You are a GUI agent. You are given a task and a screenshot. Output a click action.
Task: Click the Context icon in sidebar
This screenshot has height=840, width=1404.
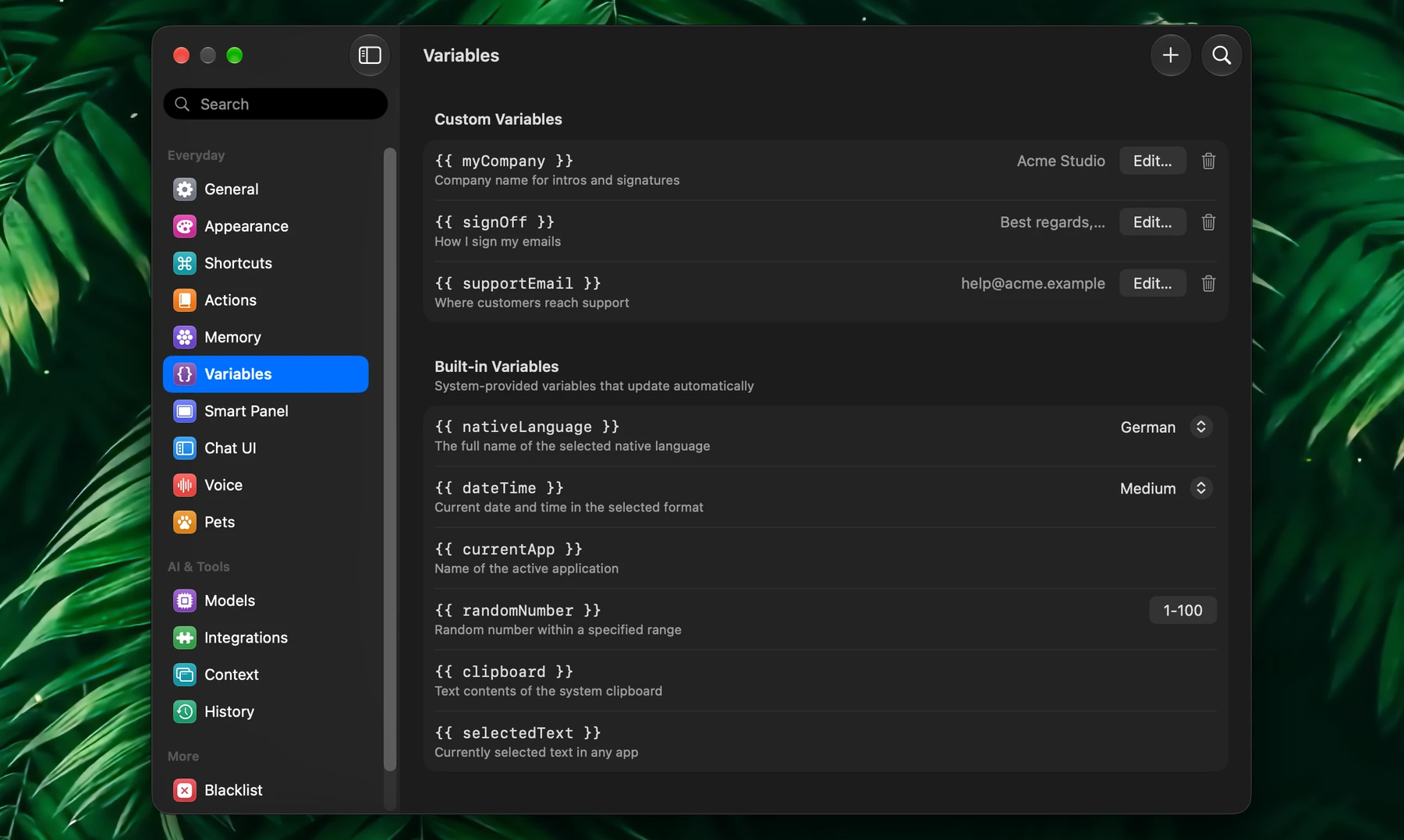click(x=185, y=675)
